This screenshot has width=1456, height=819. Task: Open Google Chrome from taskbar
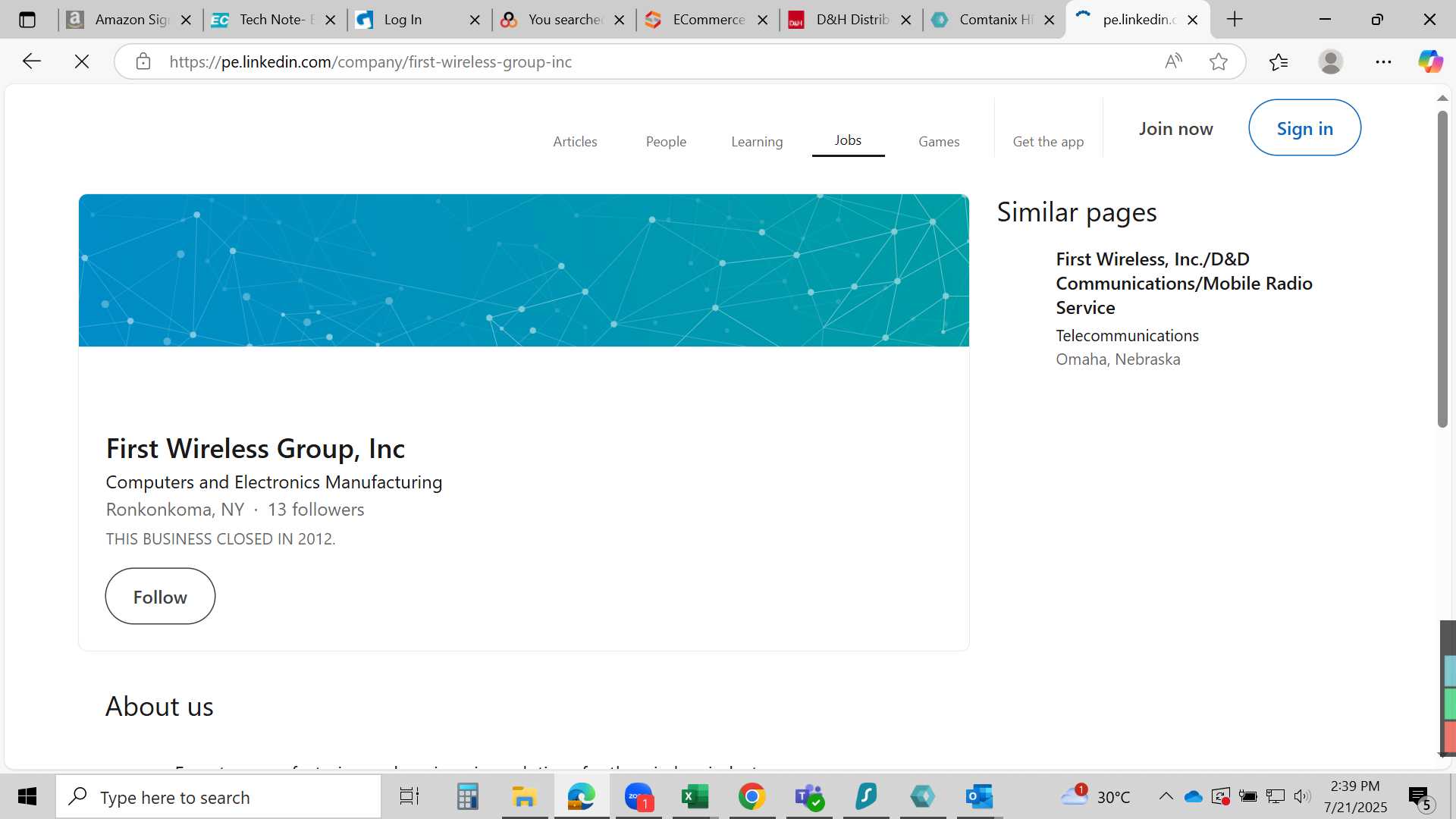tap(752, 796)
